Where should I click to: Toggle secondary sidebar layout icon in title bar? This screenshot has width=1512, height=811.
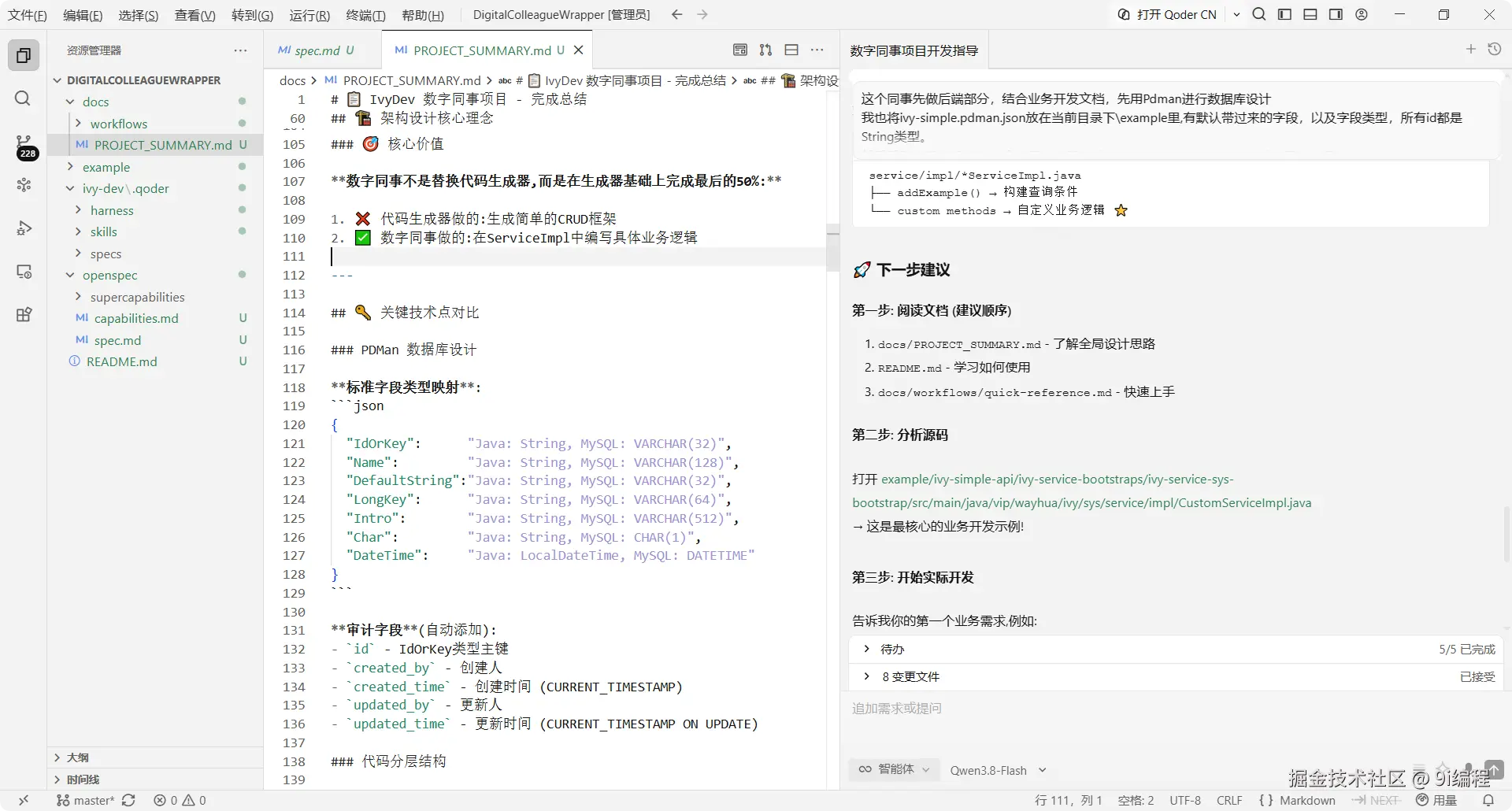(x=1336, y=14)
